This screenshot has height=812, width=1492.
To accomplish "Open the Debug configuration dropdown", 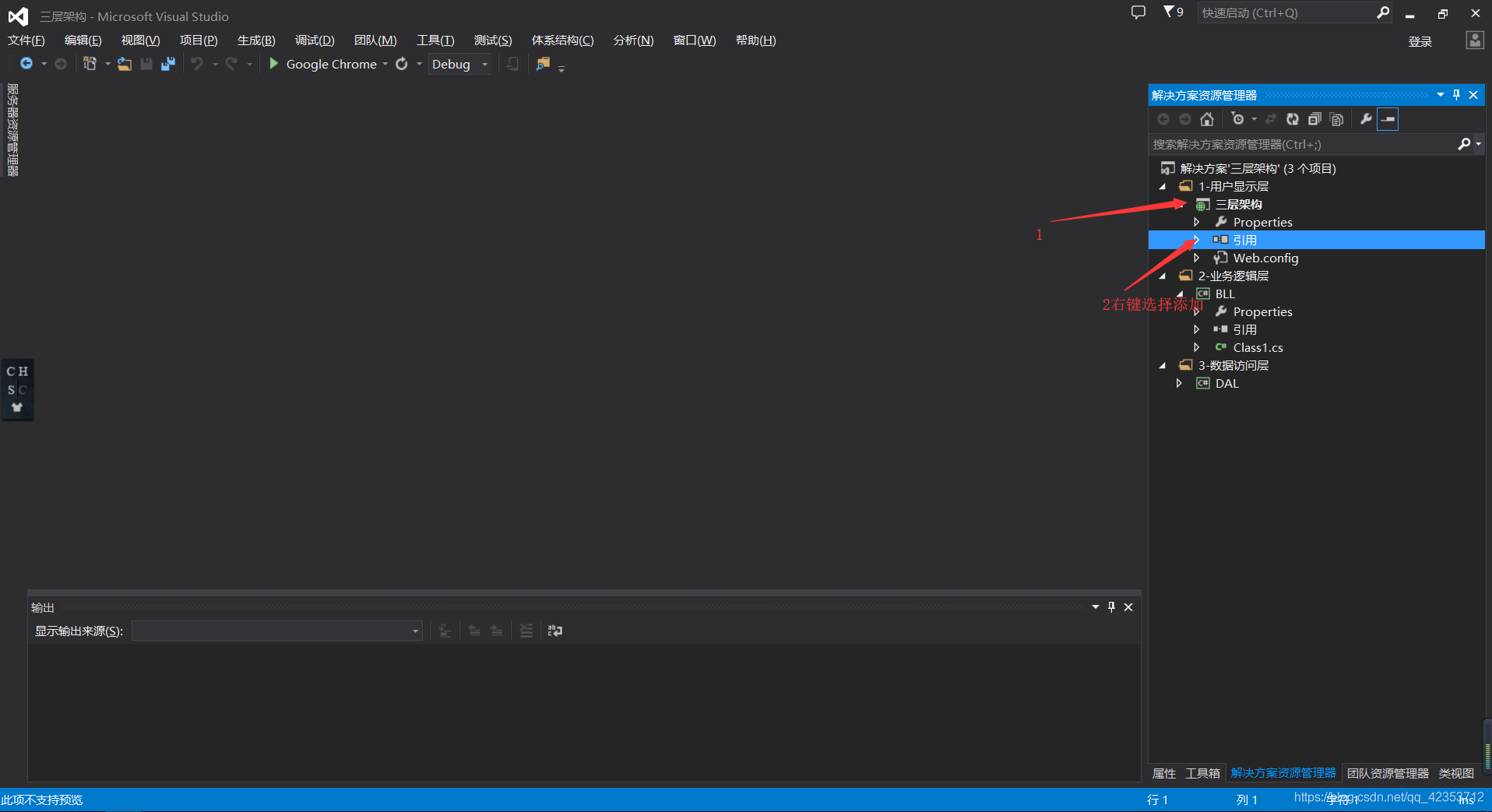I will (x=485, y=65).
